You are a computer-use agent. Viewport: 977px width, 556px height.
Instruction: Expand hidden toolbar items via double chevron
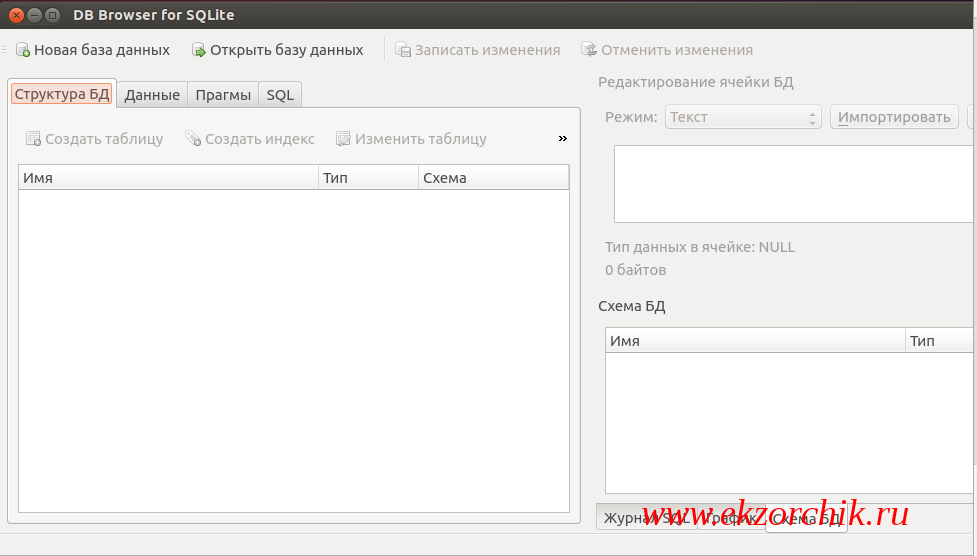click(563, 138)
